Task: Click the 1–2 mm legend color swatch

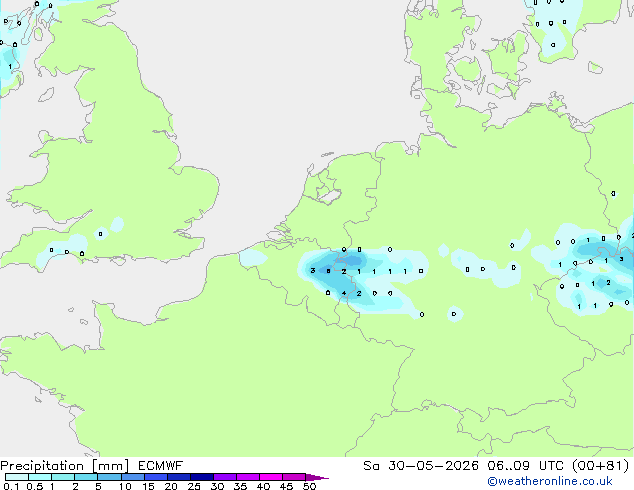Action: tap(63, 477)
